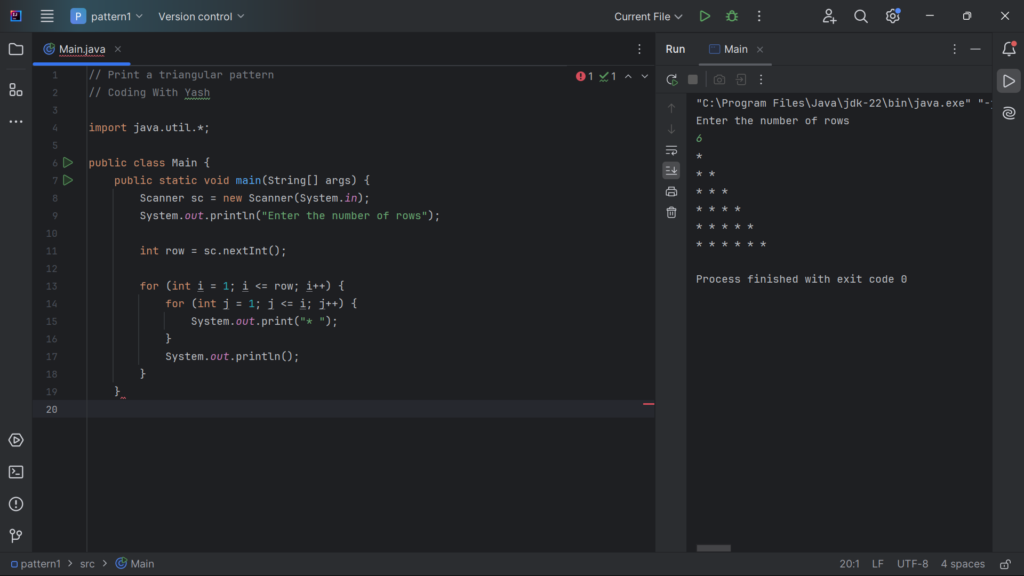Viewport: 1024px width, 576px height.
Task: Switch to the Main.java editor tab
Action: click(x=80, y=47)
